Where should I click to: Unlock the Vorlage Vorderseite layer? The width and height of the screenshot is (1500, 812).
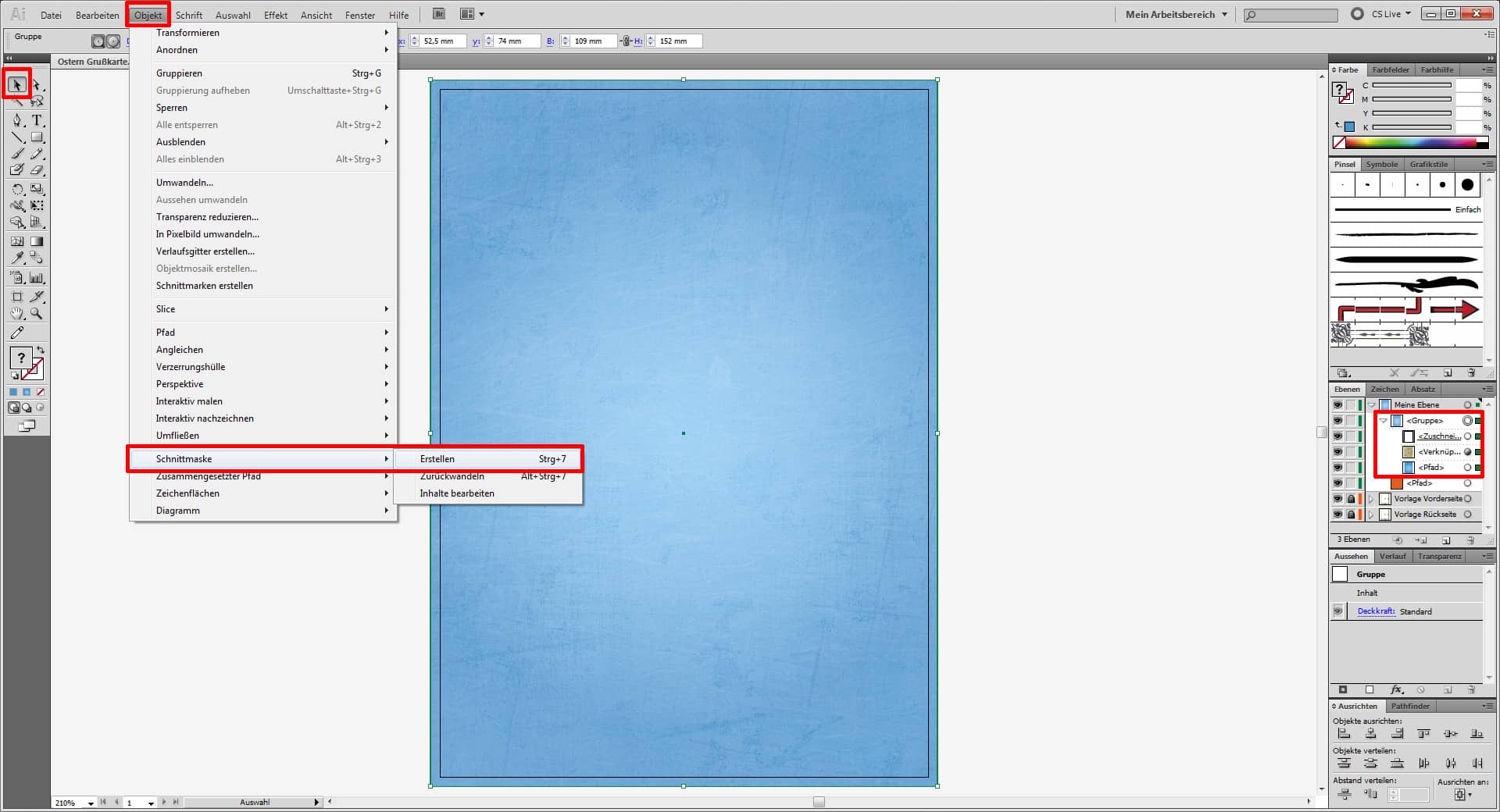point(1351,499)
